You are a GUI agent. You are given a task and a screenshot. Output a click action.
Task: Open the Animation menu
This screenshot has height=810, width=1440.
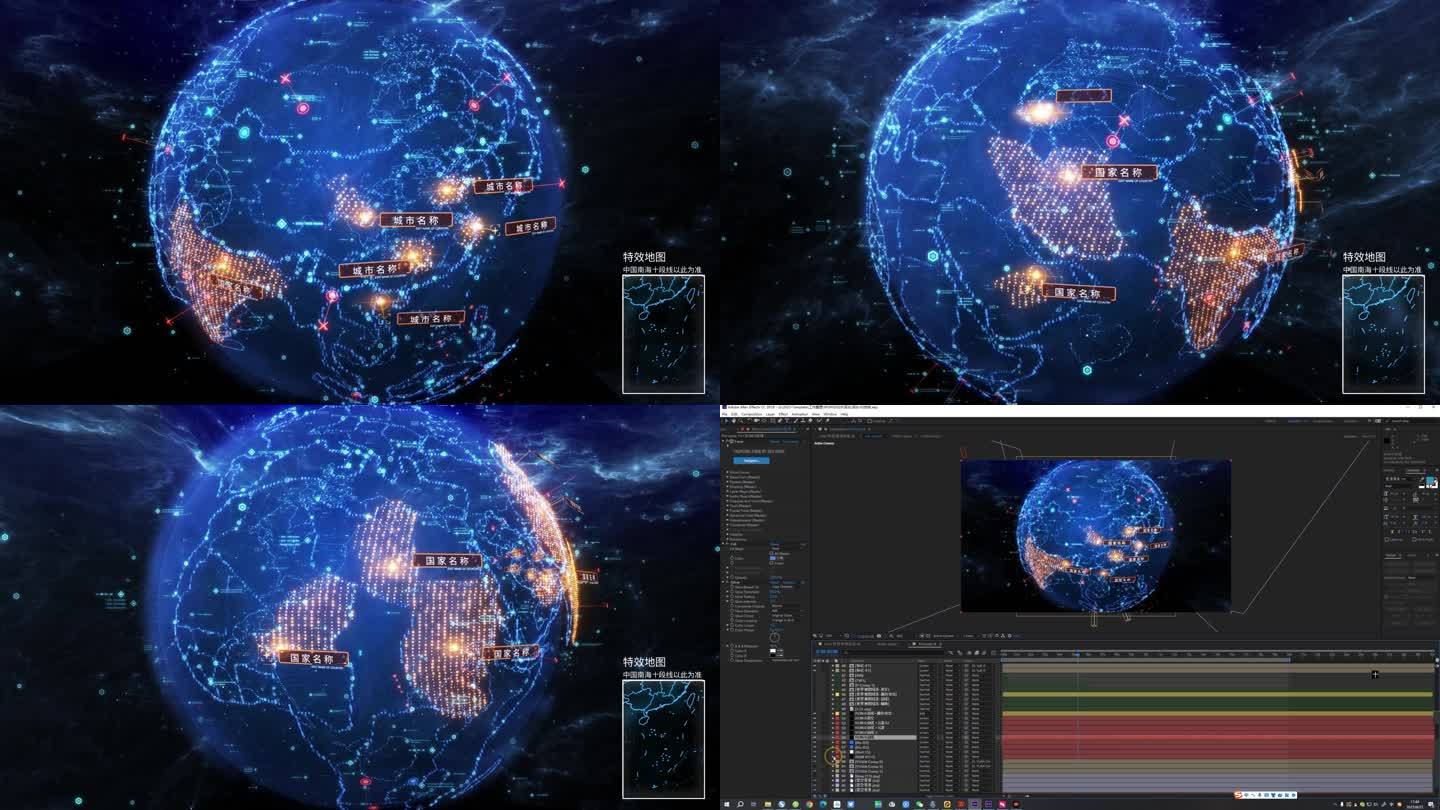click(799, 414)
